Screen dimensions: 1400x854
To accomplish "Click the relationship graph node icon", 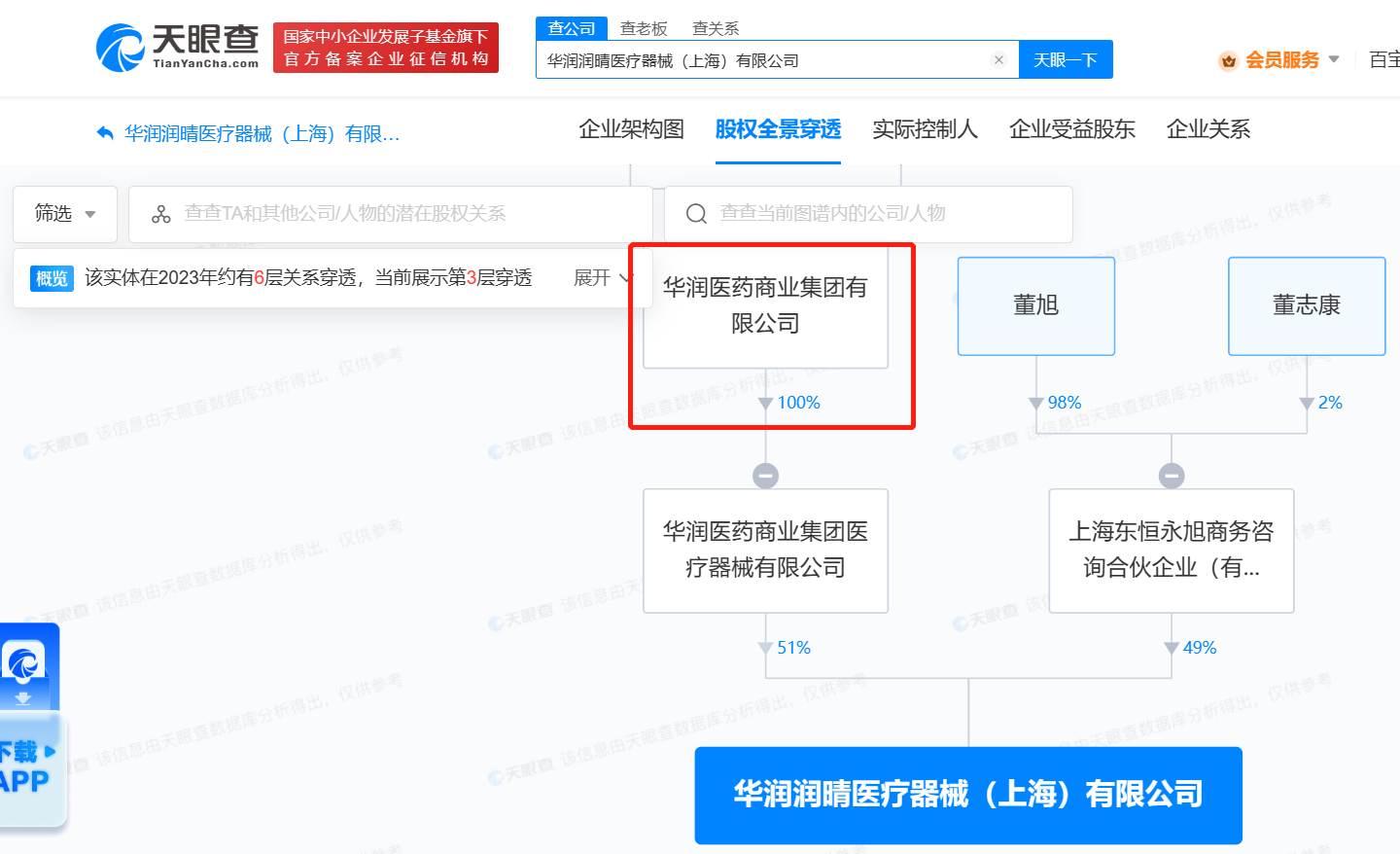I will click(x=161, y=214).
